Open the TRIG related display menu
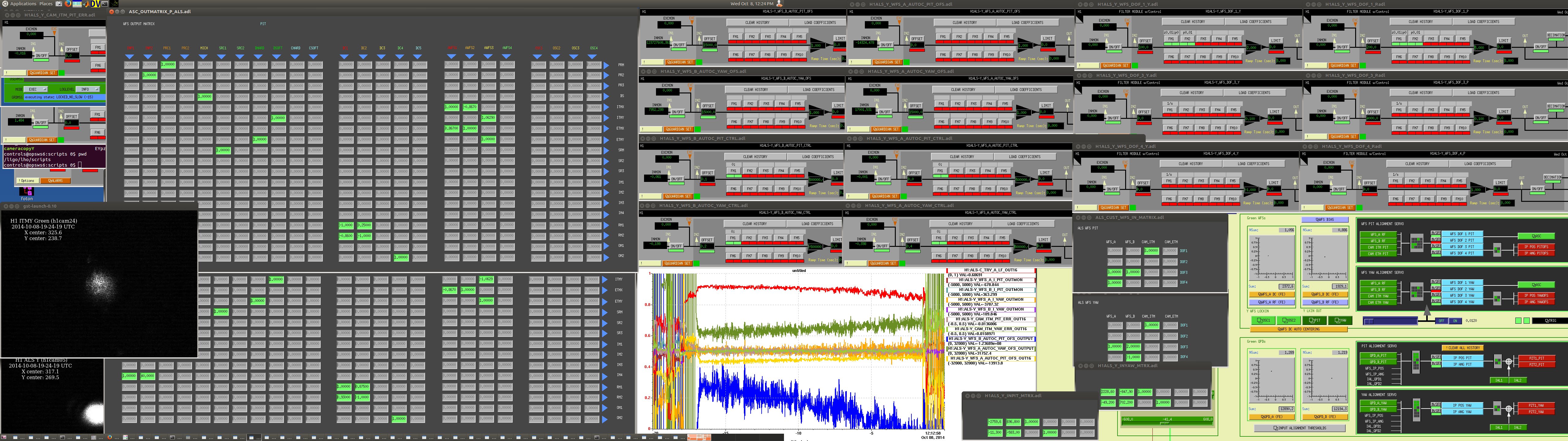This screenshot has width=1568, height=441. click(x=1550, y=320)
